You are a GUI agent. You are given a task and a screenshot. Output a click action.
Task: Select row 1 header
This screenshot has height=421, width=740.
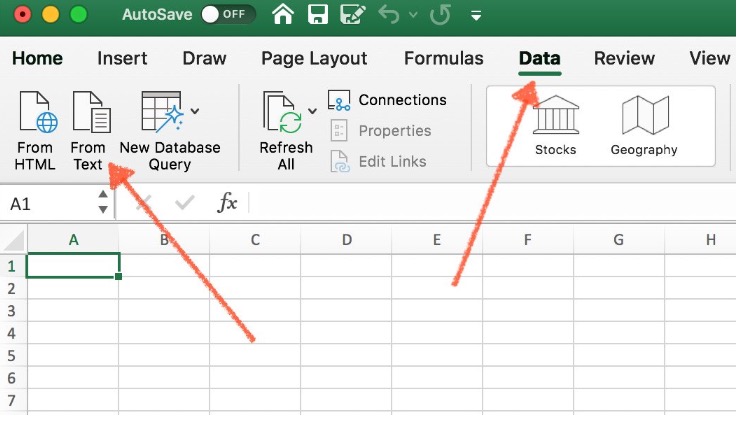(13, 266)
